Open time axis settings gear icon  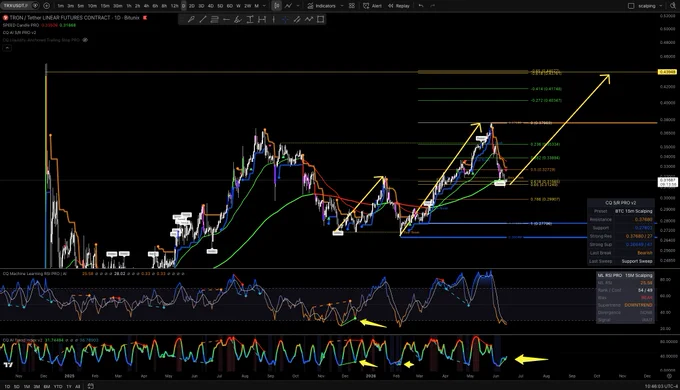pos(669,376)
